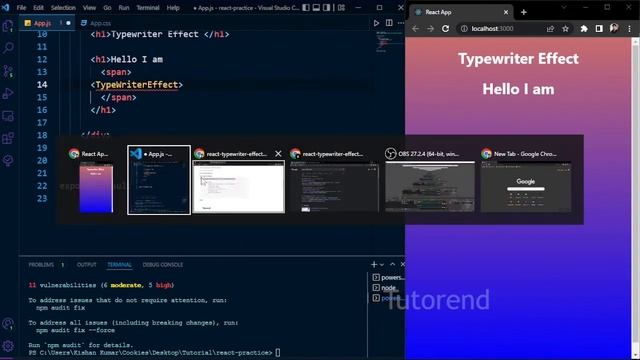Open the File menu
640x360 pixels.
pyautogui.click(x=21, y=7)
